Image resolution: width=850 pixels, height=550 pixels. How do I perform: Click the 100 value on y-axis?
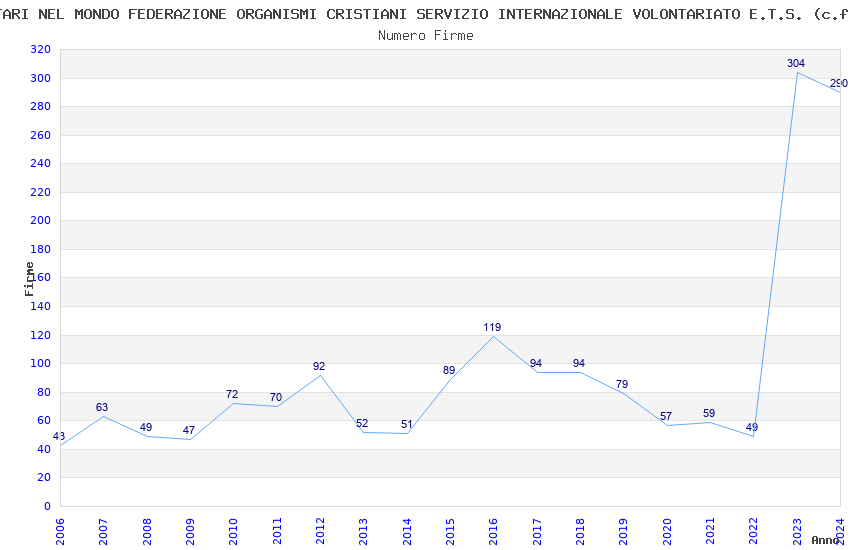click(40, 364)
